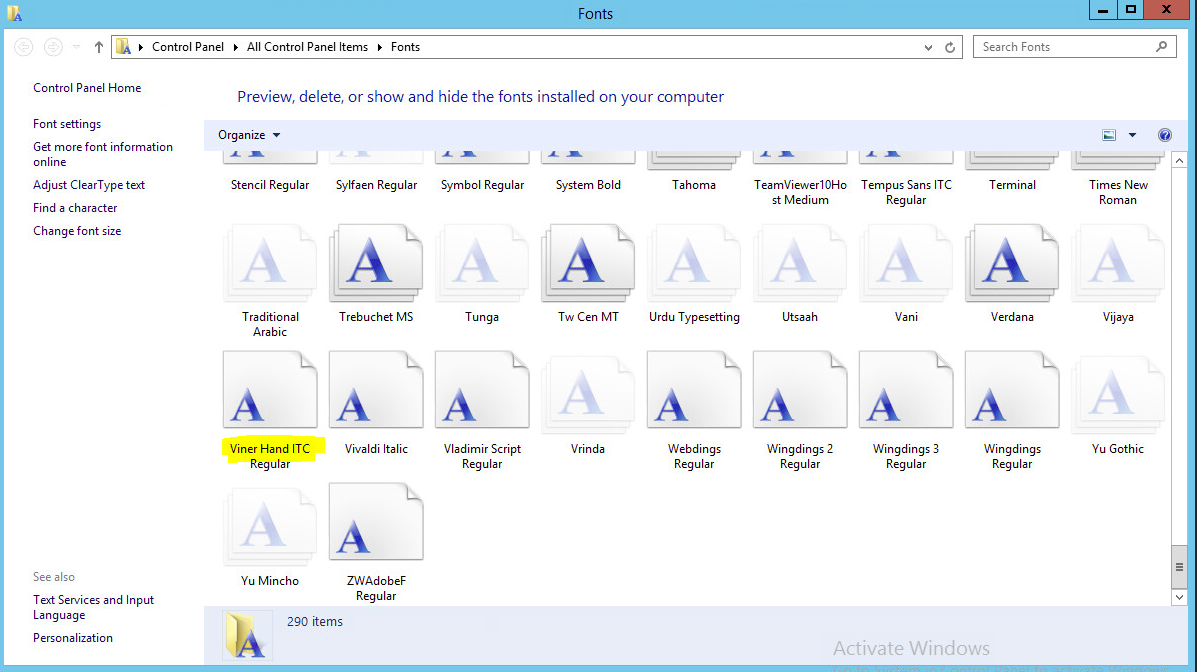Click the Vivaldi Italic font icon
Image resolution: width=1197 pixels, height=672 pixels.
tap(376, 390)
